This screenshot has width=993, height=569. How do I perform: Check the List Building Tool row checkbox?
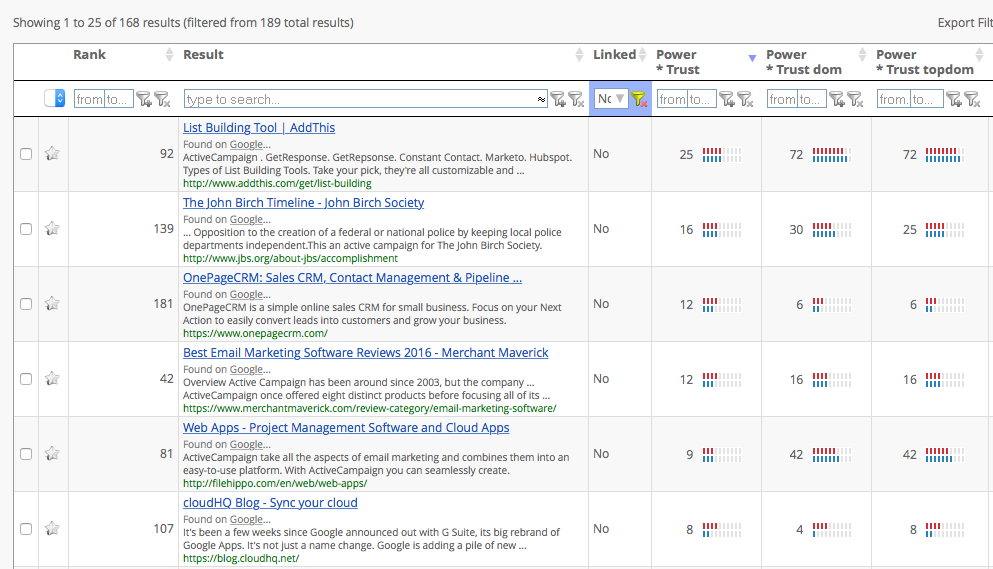tap(26, 154)
